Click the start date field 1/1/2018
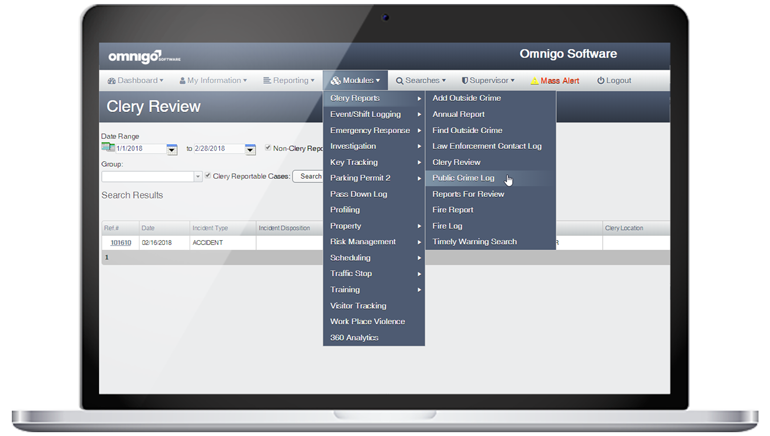The height and width of the screenshot is (436, 770). pyautogui.click(x=140, y=149)
